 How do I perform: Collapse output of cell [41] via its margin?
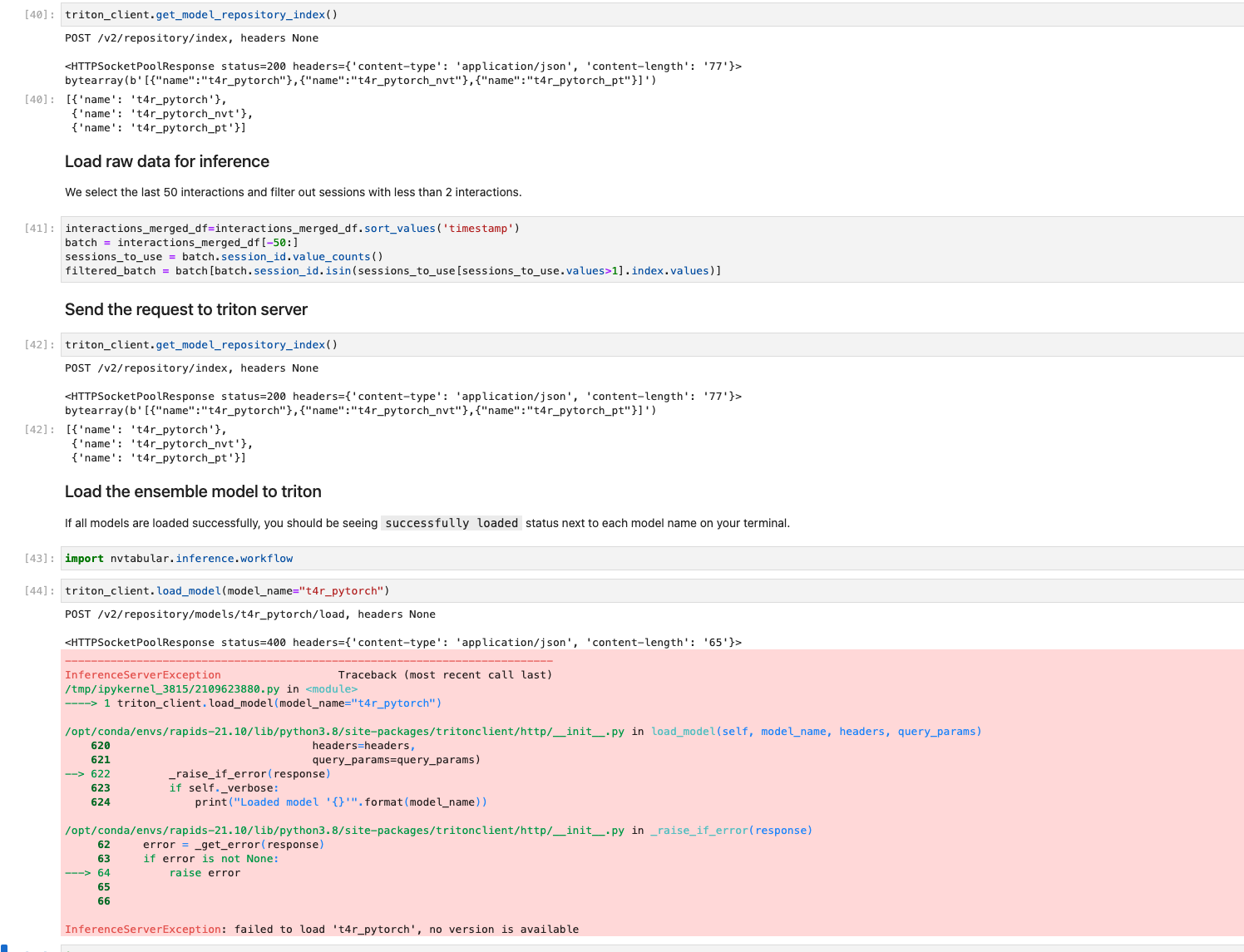click(x=37, y=249)
